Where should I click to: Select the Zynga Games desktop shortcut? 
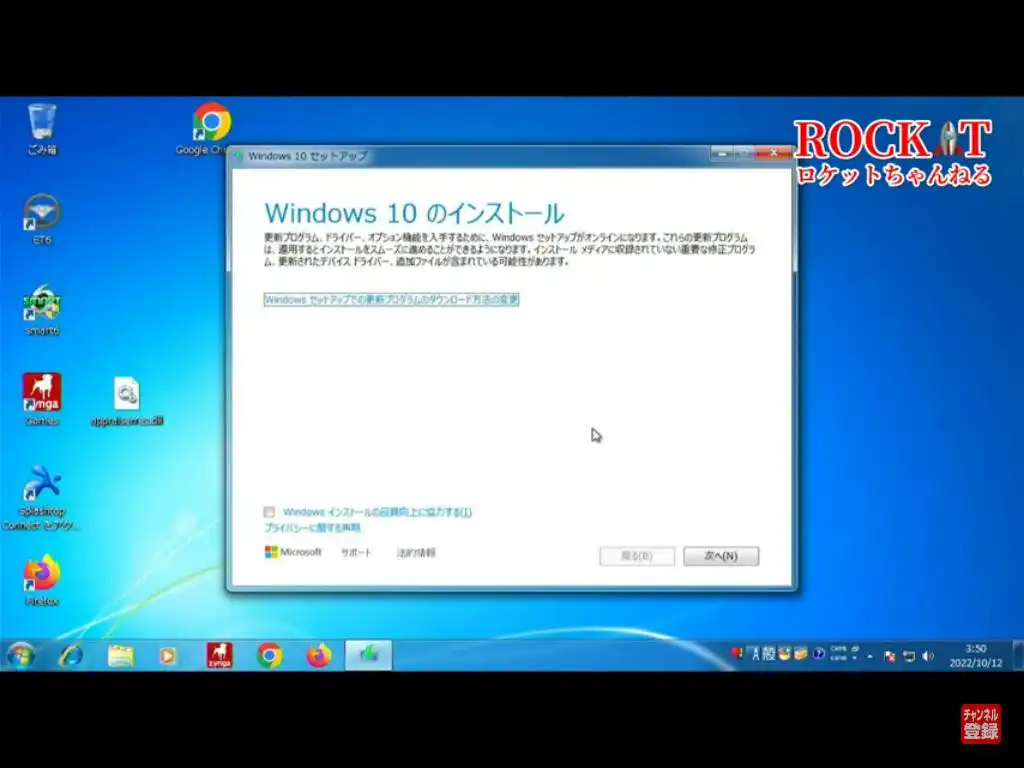pyautogui.click(x=42, y=399)
